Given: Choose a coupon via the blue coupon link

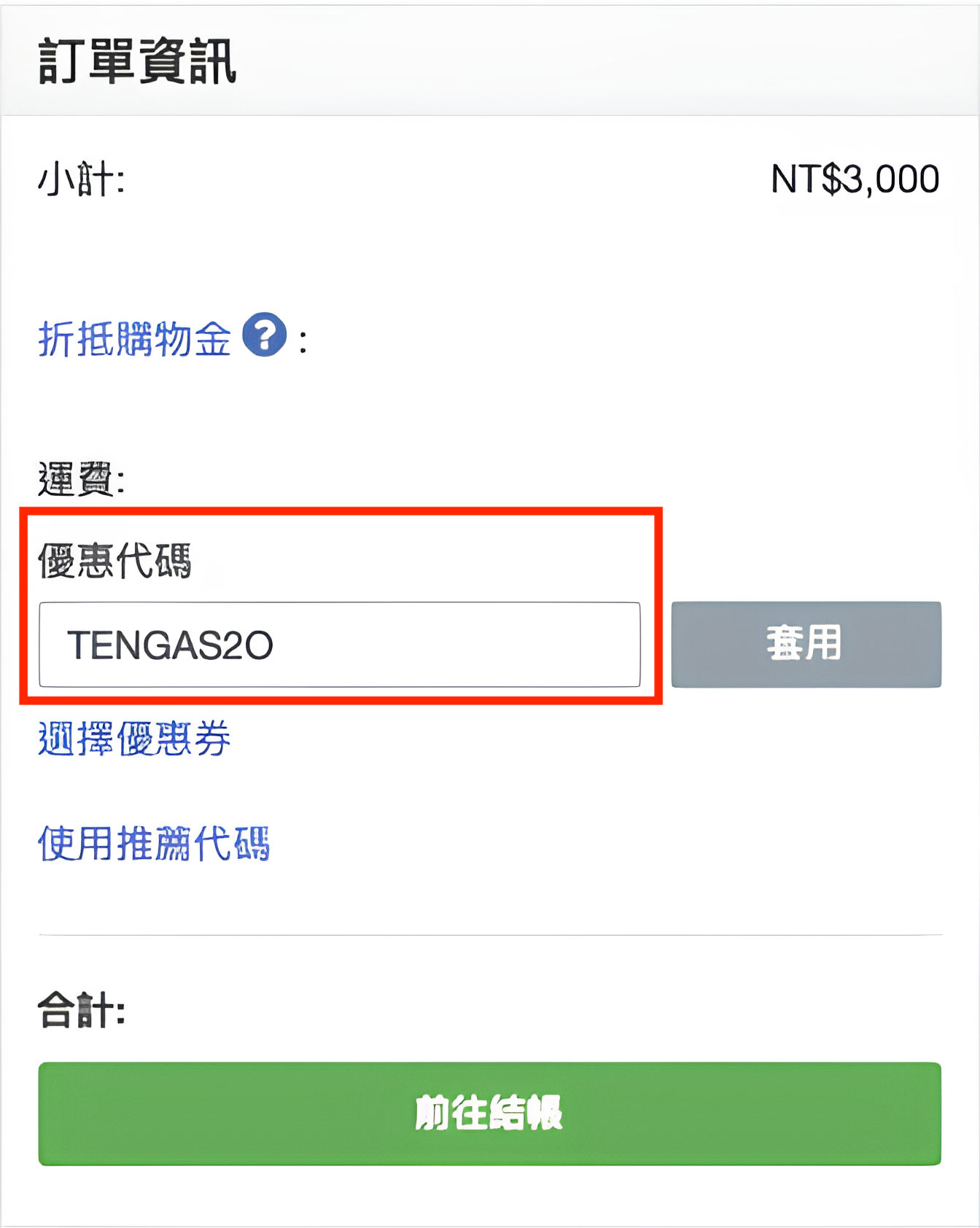Looking at the screenshot, I should [134, 739].
